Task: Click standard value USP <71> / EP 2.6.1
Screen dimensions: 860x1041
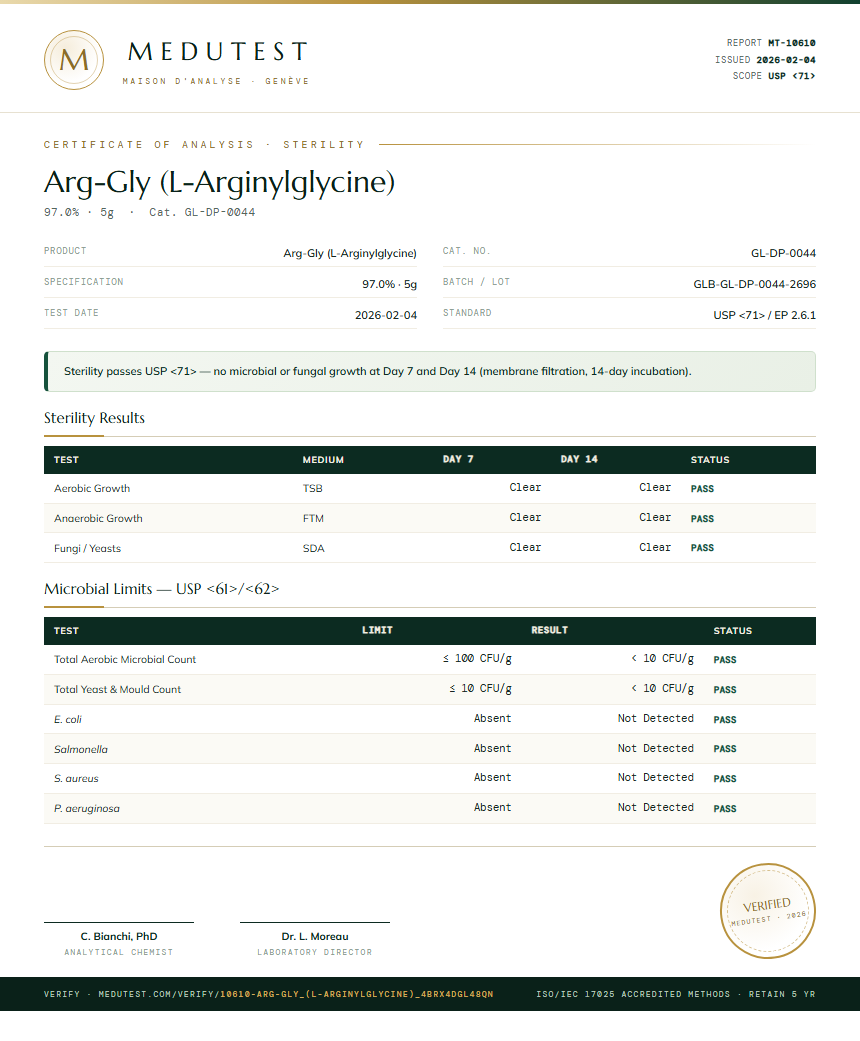Action: [x=764, y=315]
